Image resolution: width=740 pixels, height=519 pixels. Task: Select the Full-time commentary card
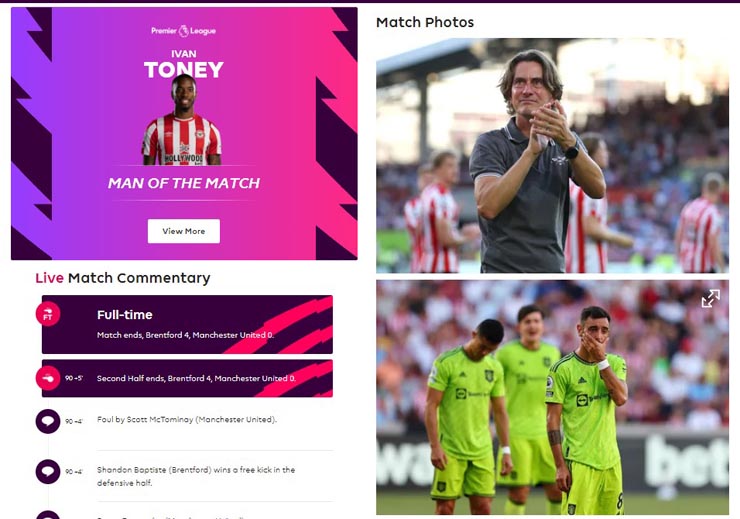(187, 325)
